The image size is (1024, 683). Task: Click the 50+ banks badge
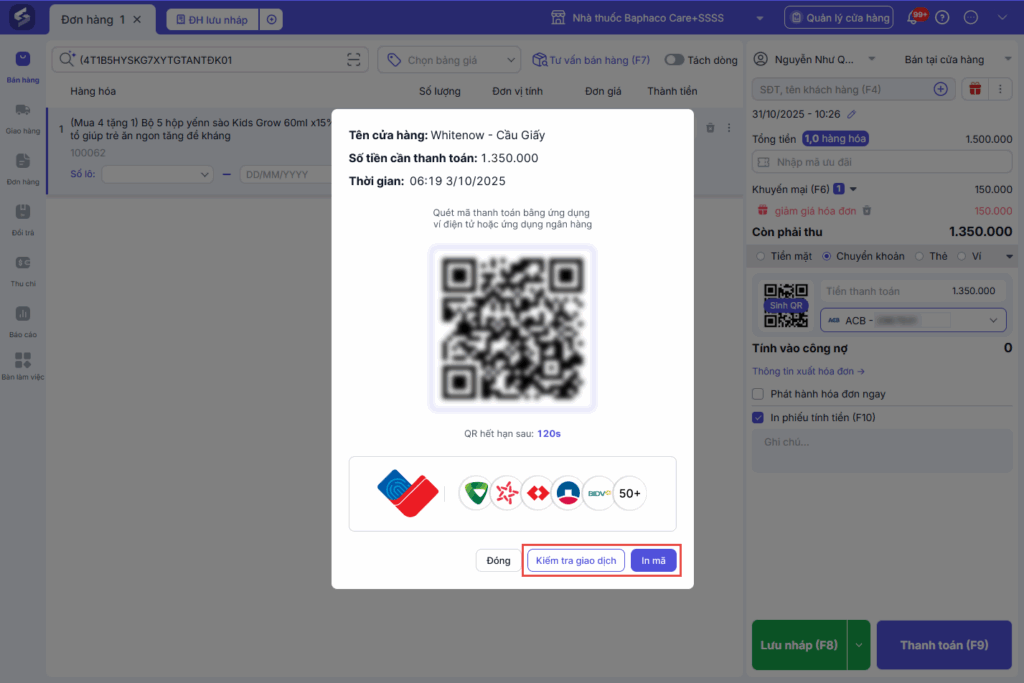pyautogui.click(x=630, y=493)
